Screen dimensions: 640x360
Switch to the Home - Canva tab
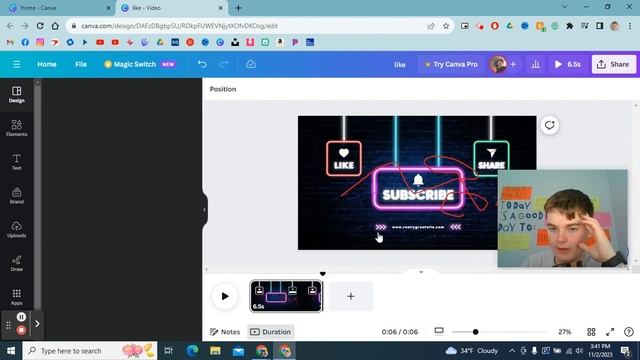pos(60,8)
